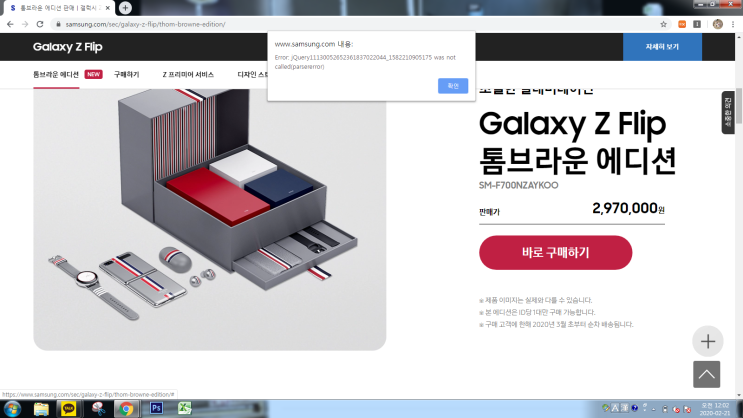Select the Samsung 톰브라운 에디션 browser tab
Image resolution: width=743 pixels, height=418 pixels.
pyautogui.click(x=58, y=8)
